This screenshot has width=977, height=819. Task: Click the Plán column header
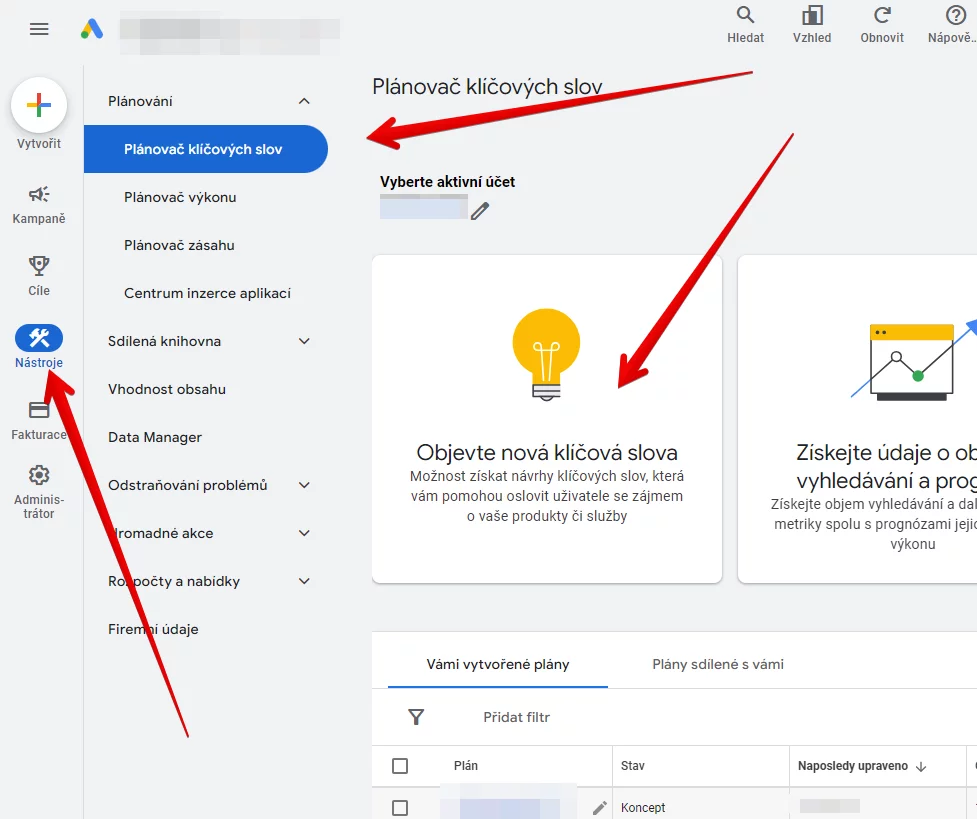(x=465, y=765)
